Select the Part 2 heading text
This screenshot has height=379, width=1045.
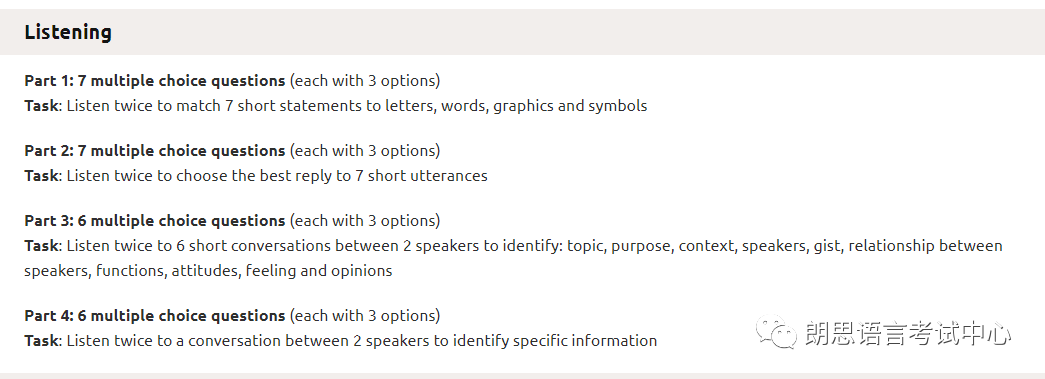pos(155,151)
